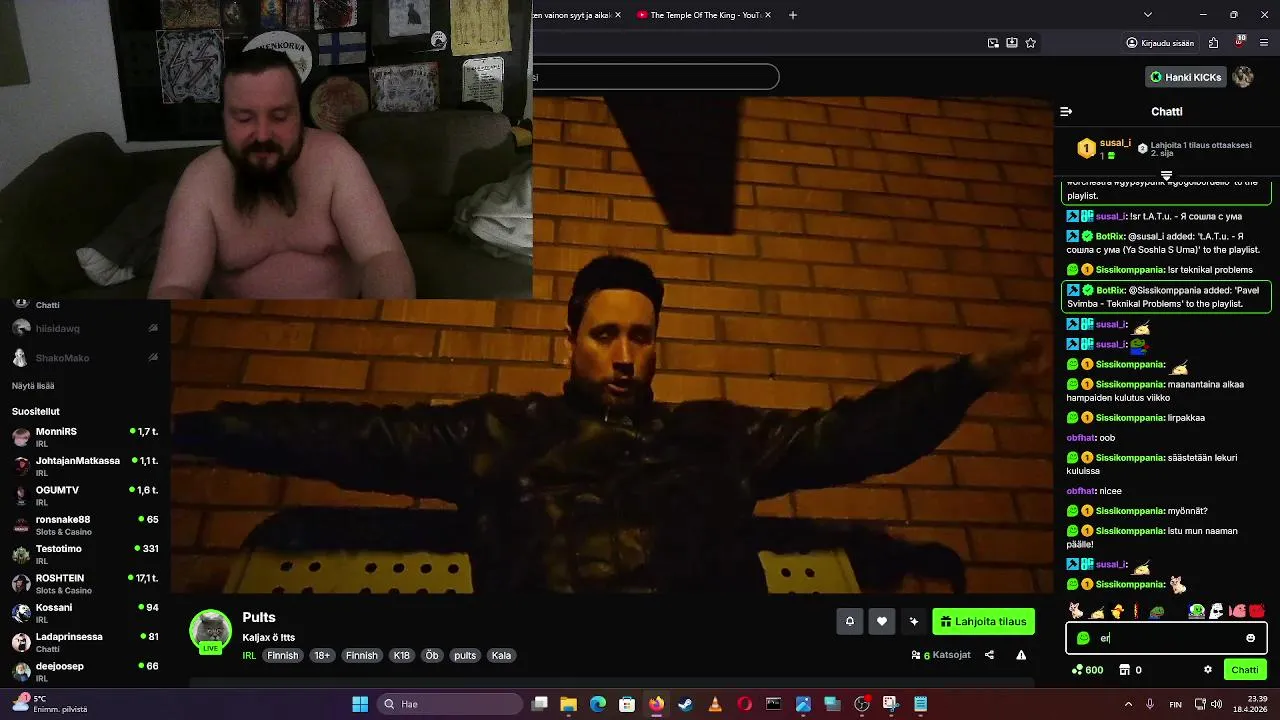Viewport: 1280px width, 720px height.
Task: Select the pults stream tag
Action: point(465,656)
